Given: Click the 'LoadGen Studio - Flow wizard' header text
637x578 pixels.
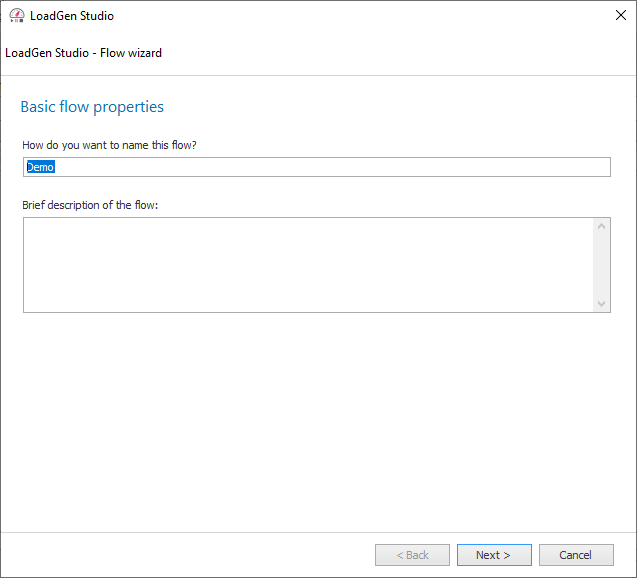Looking at the screenshot, I should pos(83,53).
